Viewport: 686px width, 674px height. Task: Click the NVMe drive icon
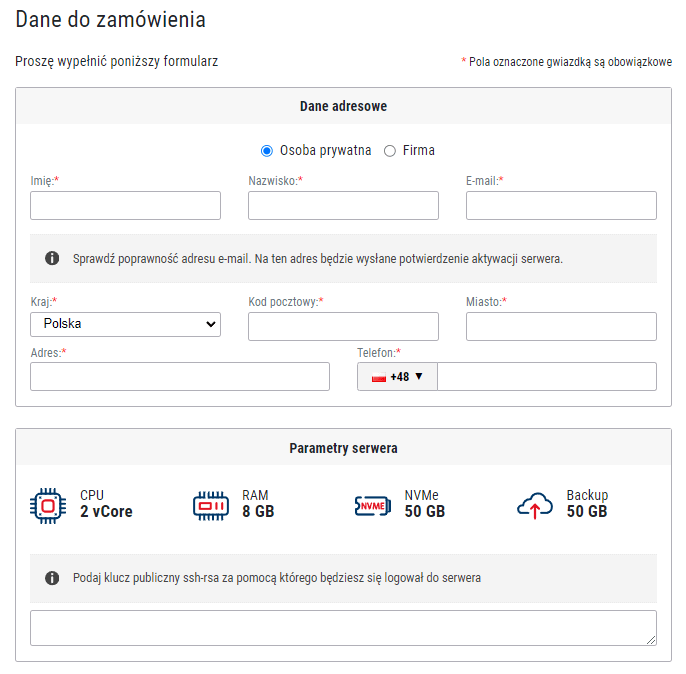pos(373,506)
